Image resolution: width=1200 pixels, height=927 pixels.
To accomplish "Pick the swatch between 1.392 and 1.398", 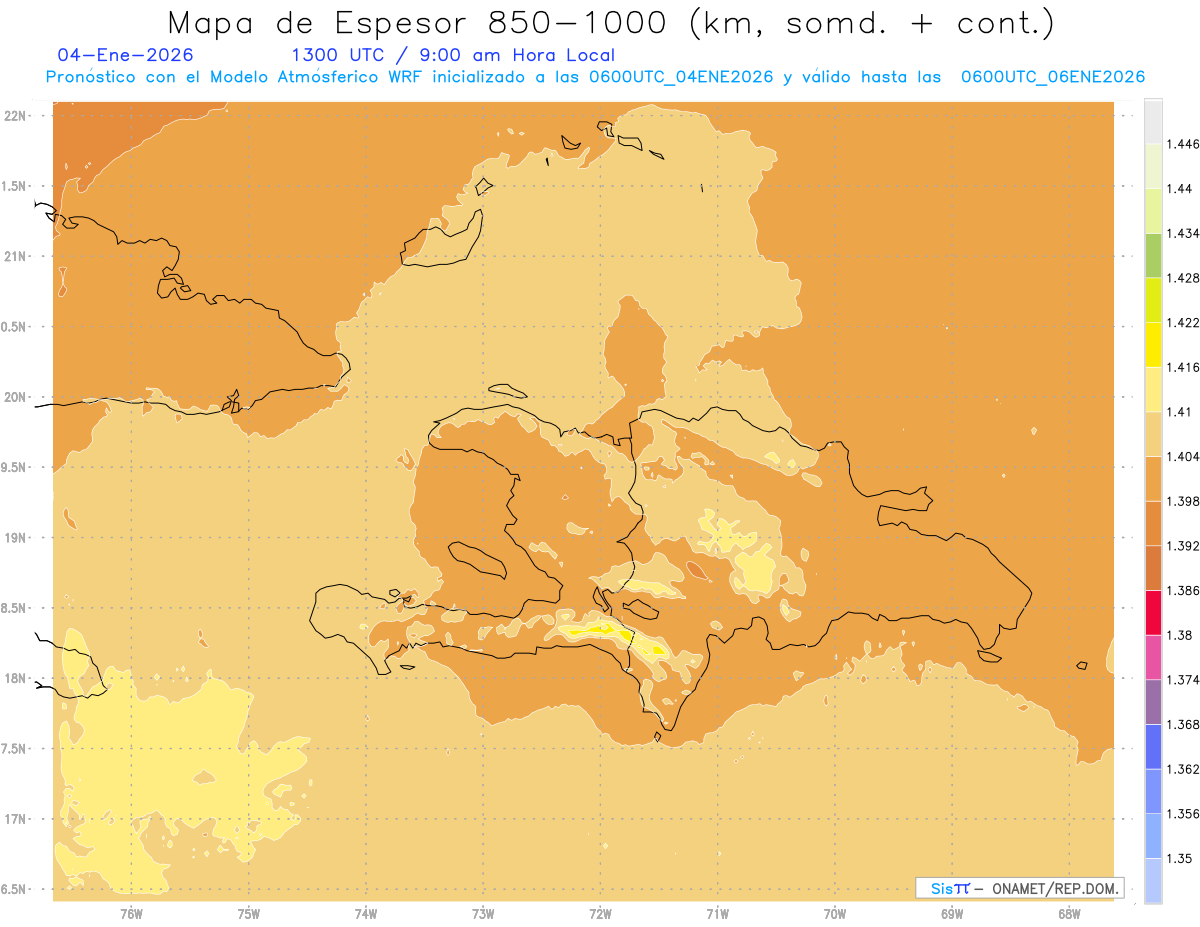I will (1154, 523).
